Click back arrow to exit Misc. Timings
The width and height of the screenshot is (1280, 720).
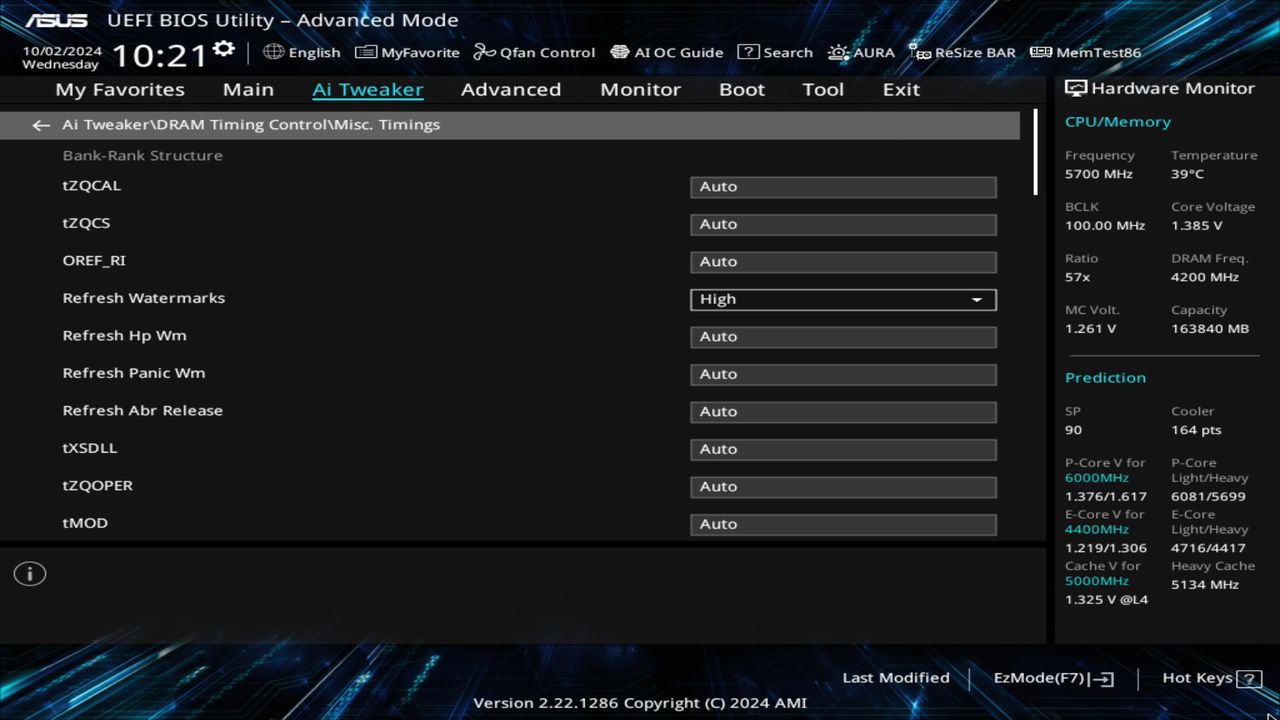[x=40, y=124]
